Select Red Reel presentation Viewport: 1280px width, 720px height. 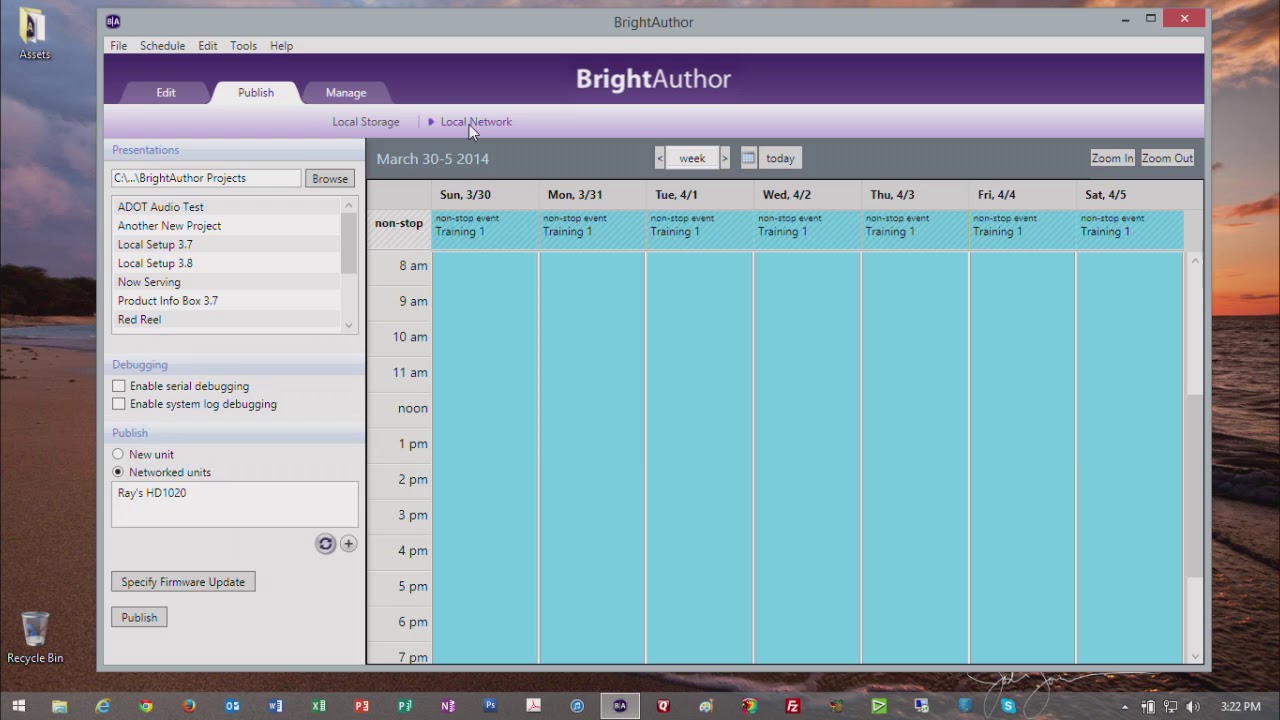226,320
